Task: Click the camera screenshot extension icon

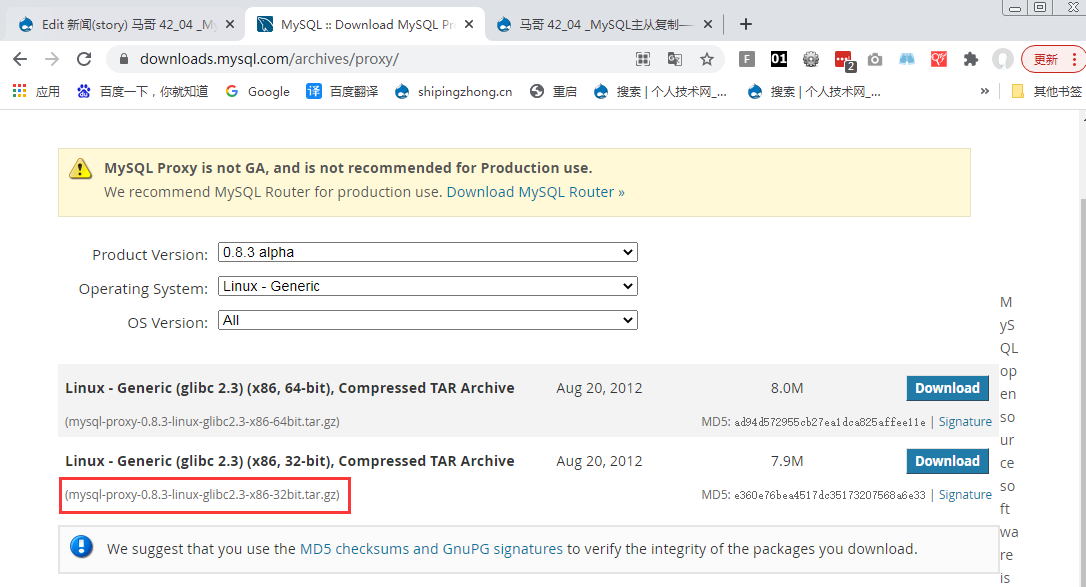Action: 875,60
